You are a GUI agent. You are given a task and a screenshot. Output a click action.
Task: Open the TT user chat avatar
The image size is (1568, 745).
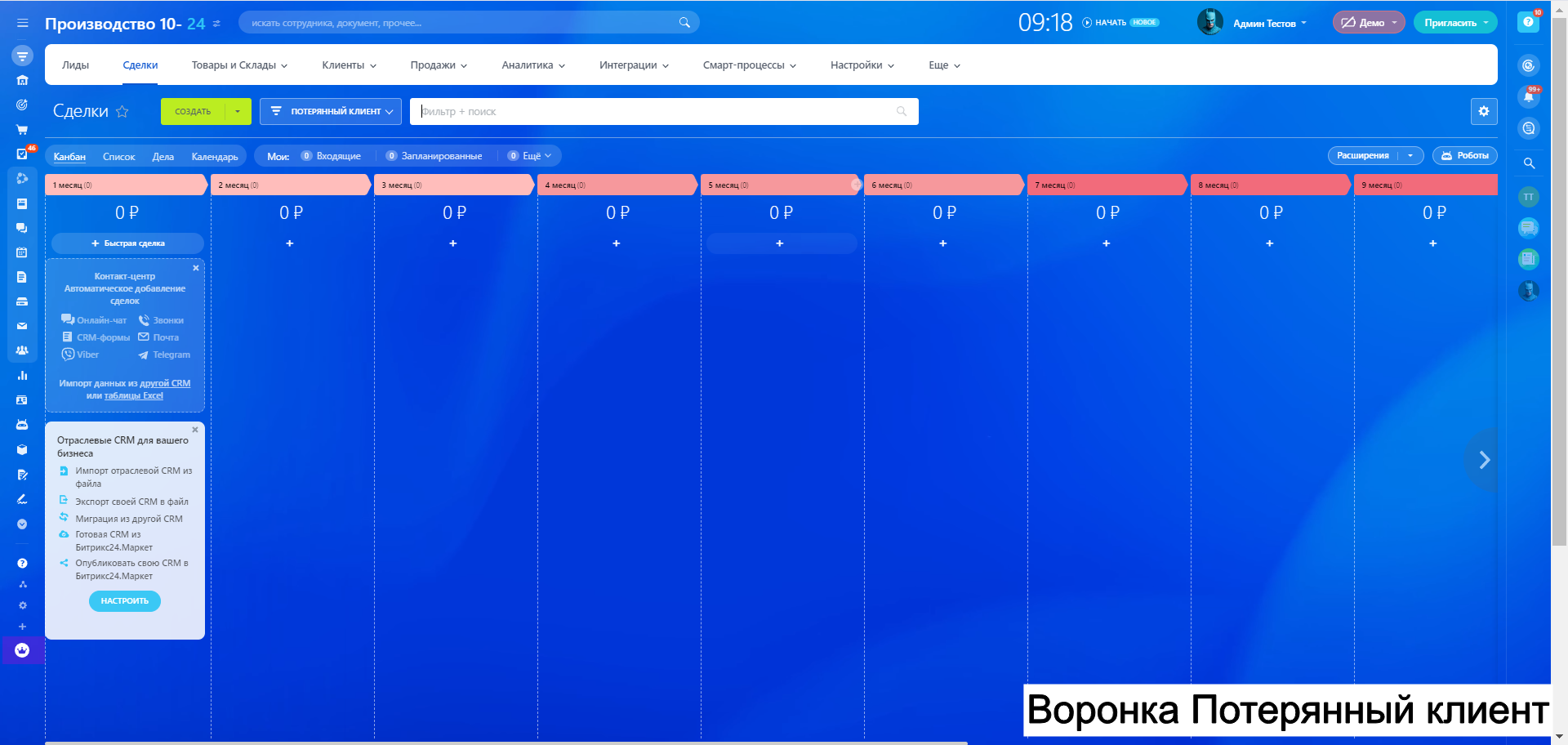[x=1529, y=197]
